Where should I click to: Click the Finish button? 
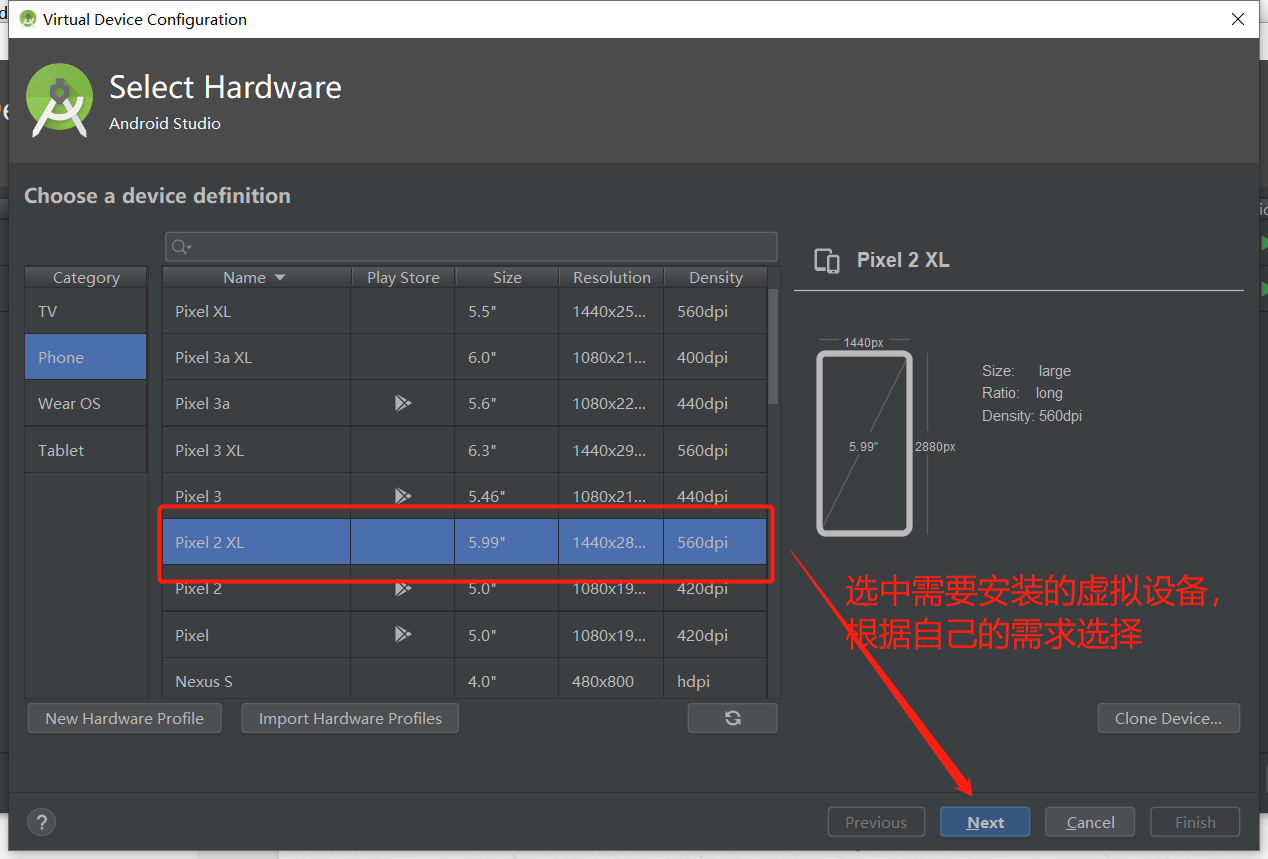point(1195,822)
